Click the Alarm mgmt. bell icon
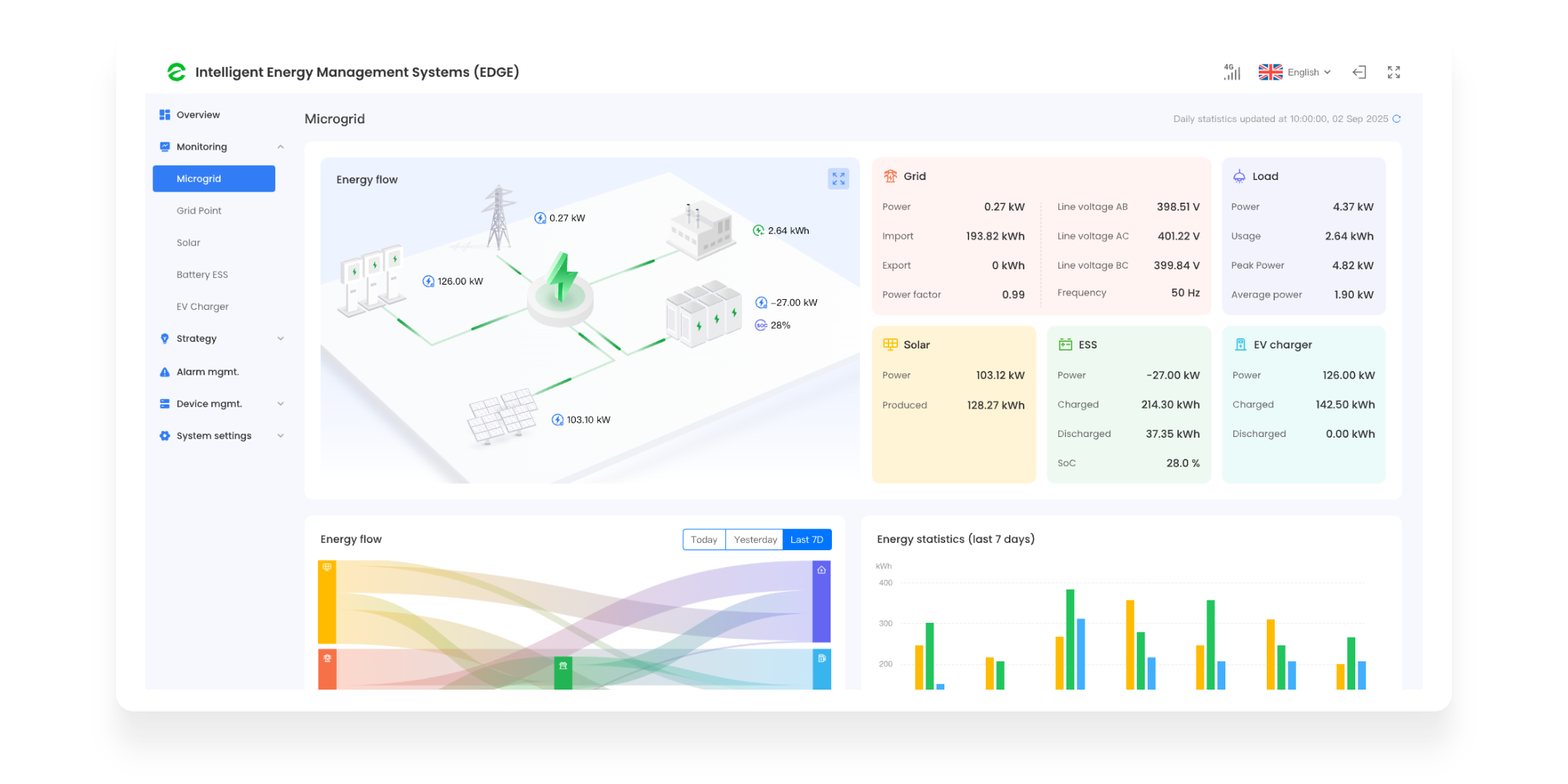This screenshot has height=784, width=1568. point(165,372)
